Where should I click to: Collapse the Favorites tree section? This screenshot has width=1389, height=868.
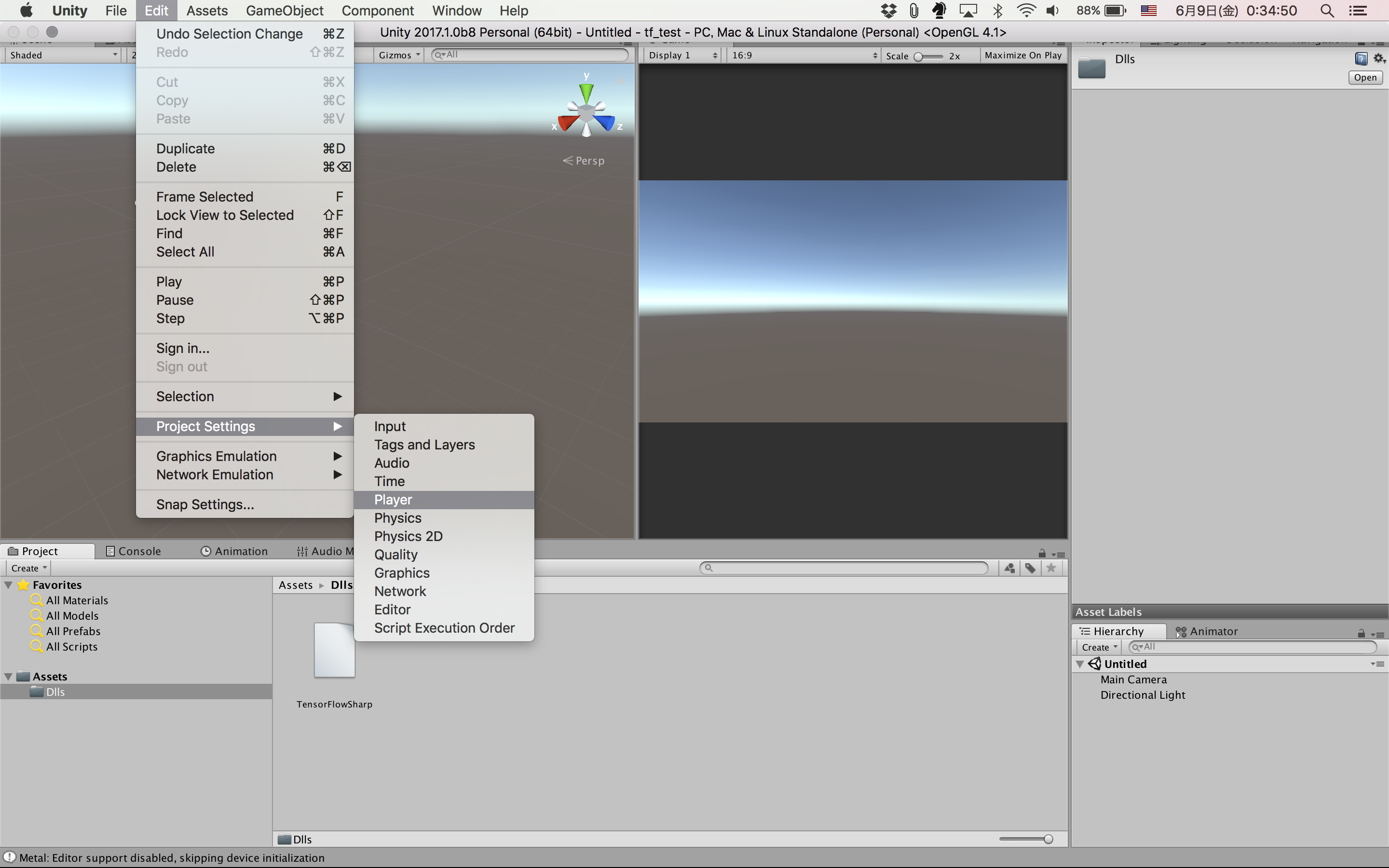coord(9,585)
